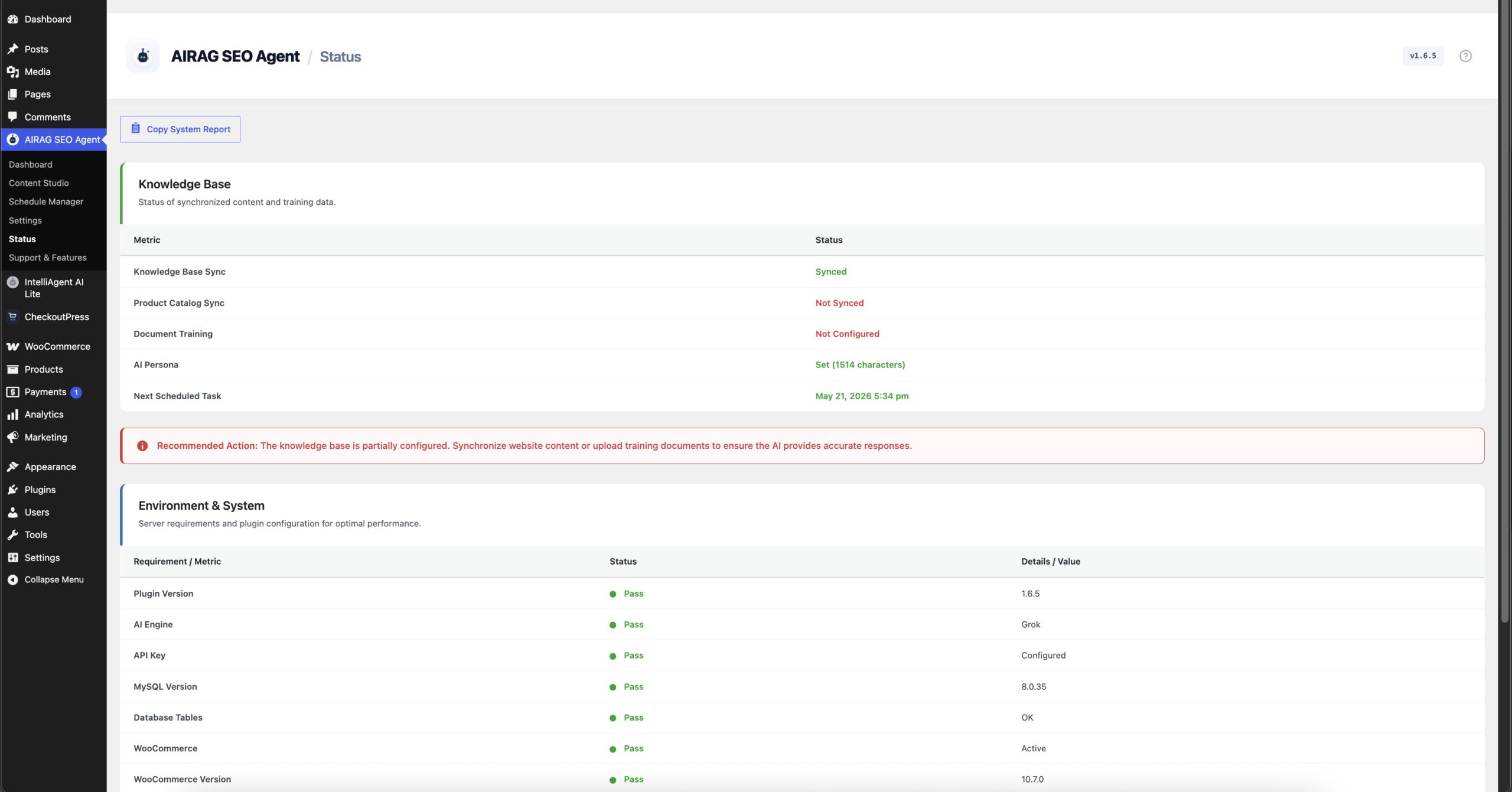Click the Not Configured status value
The image size is (1512, 792).
point(847,334)
